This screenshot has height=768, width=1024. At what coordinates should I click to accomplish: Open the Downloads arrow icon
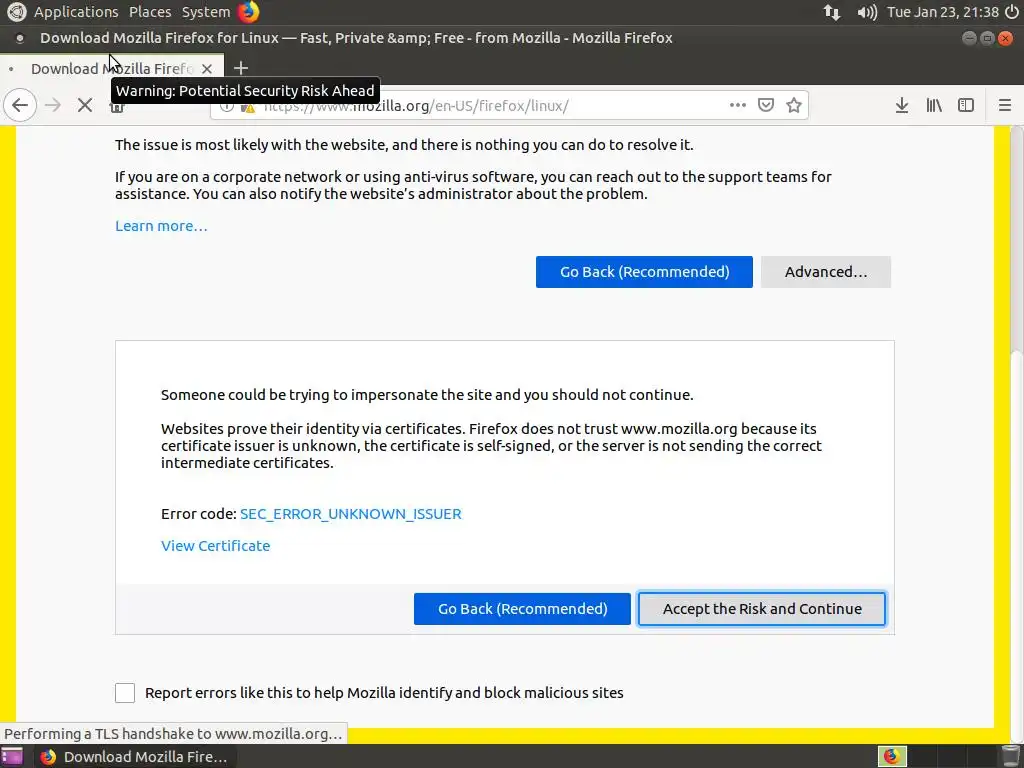[902, 105]
